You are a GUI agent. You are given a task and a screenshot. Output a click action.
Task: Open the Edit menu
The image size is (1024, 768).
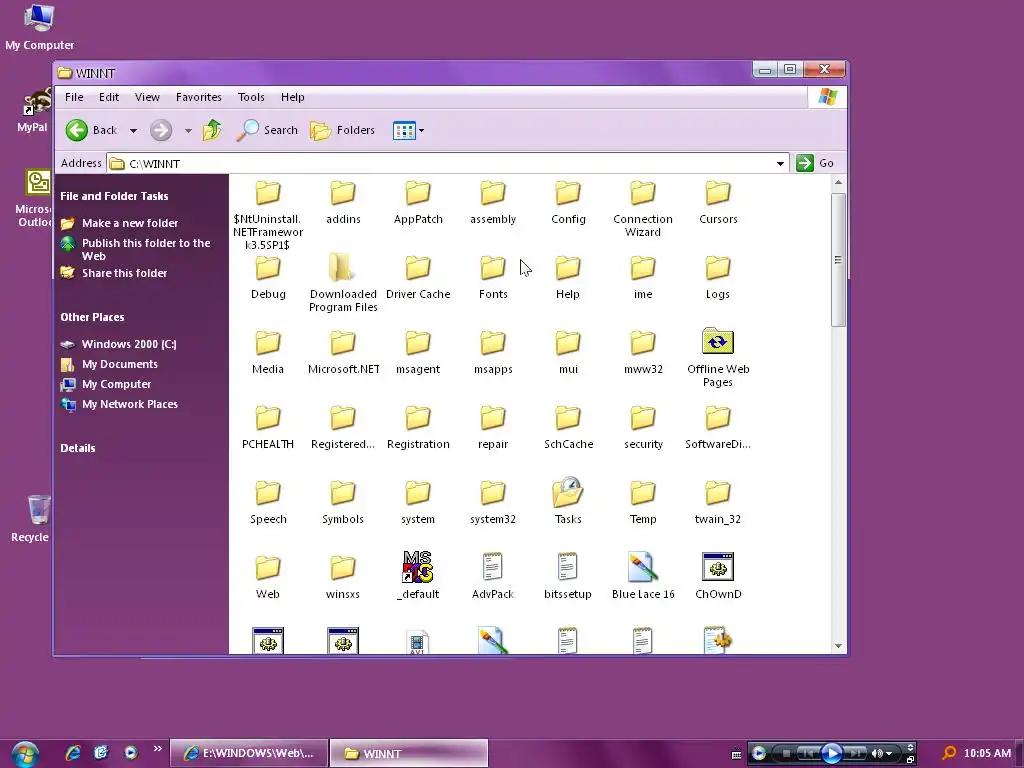tap(108, 97)
